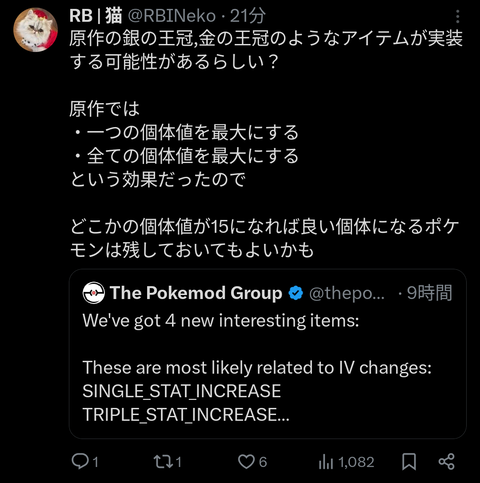480x483 pixels.
Task: Open @RBINeko handle link
Action: click(x=172, y=16)
